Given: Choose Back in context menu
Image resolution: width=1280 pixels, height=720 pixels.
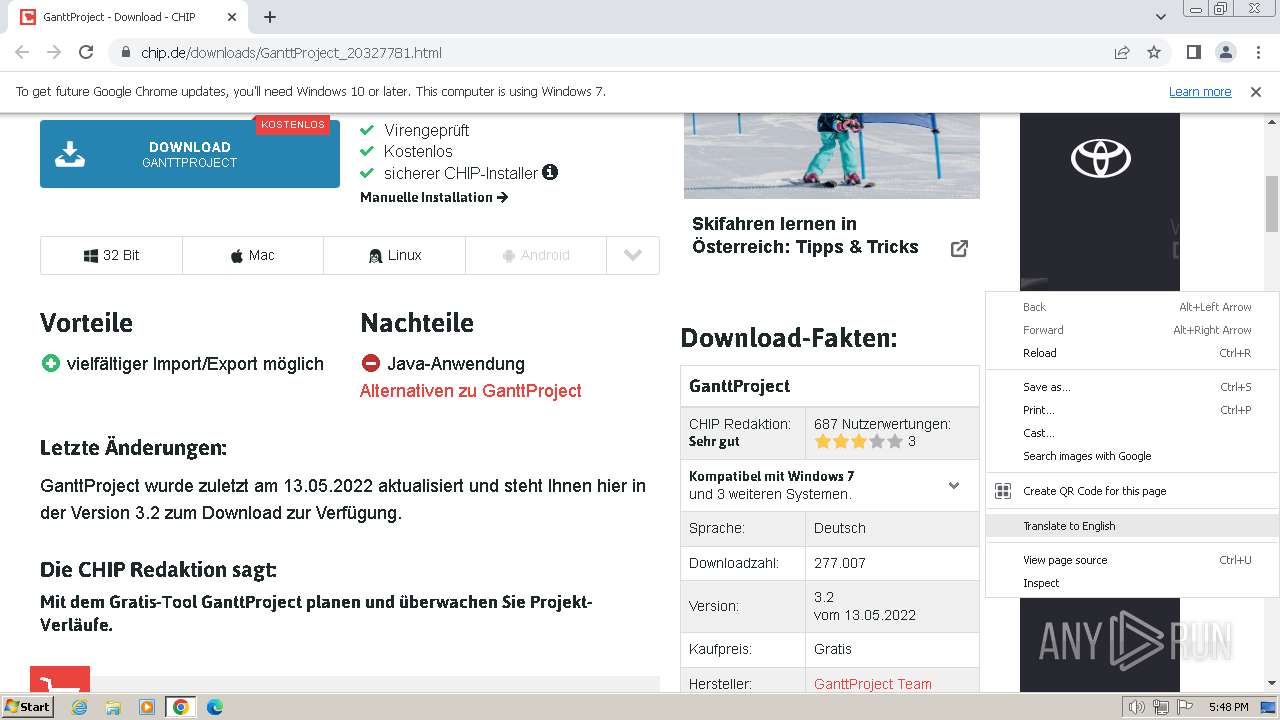Looking at the screenshot, I should (1132, 307).
